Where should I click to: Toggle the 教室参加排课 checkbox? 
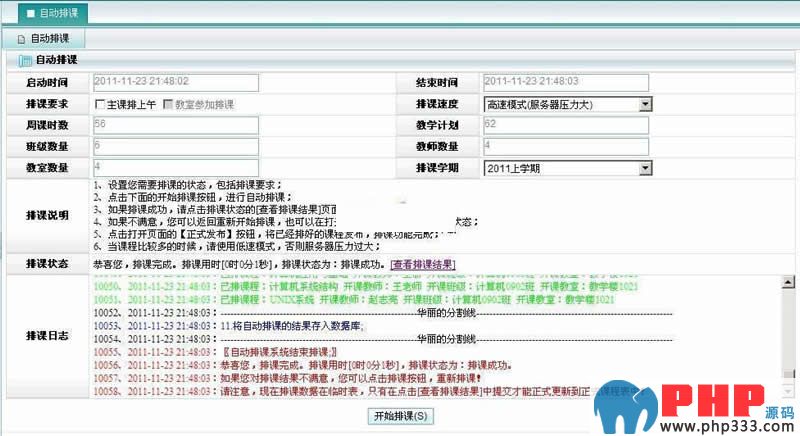(x=168, y=105)
